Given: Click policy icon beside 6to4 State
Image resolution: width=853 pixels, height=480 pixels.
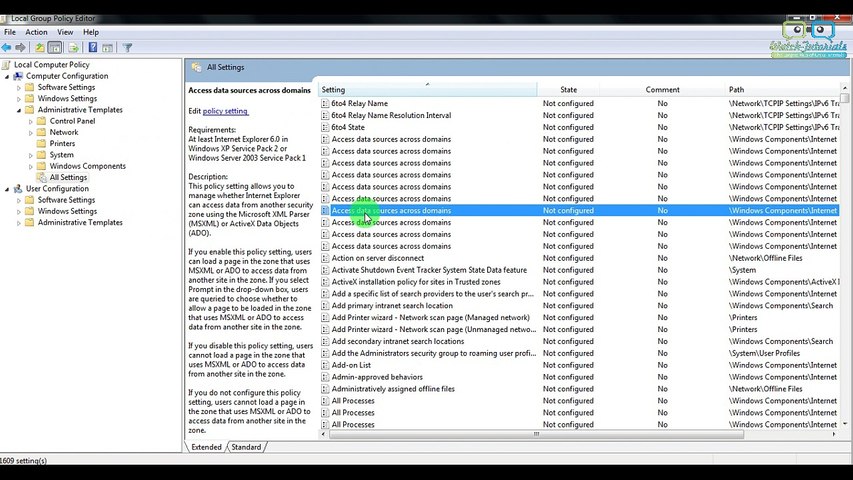Looking at the screenshot, I should tap(325, 127).
